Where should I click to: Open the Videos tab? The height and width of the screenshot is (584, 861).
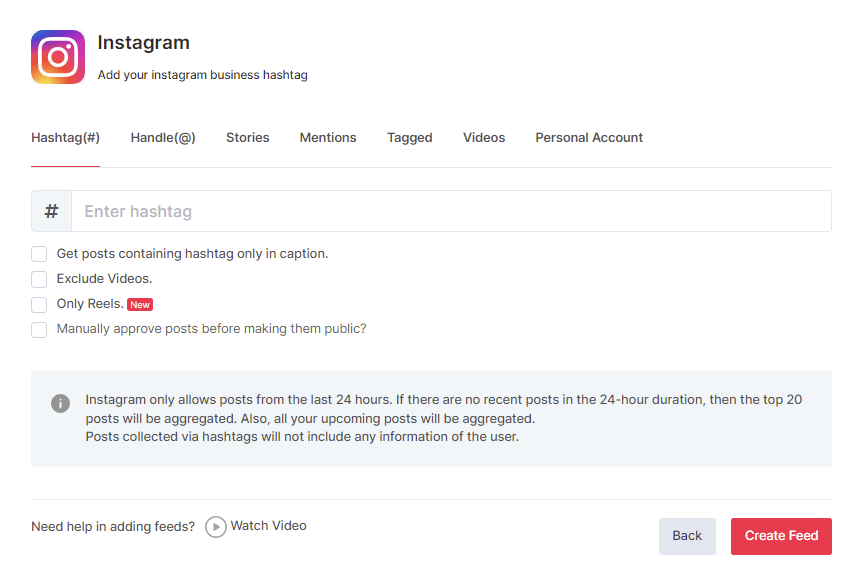click(484, 138)
